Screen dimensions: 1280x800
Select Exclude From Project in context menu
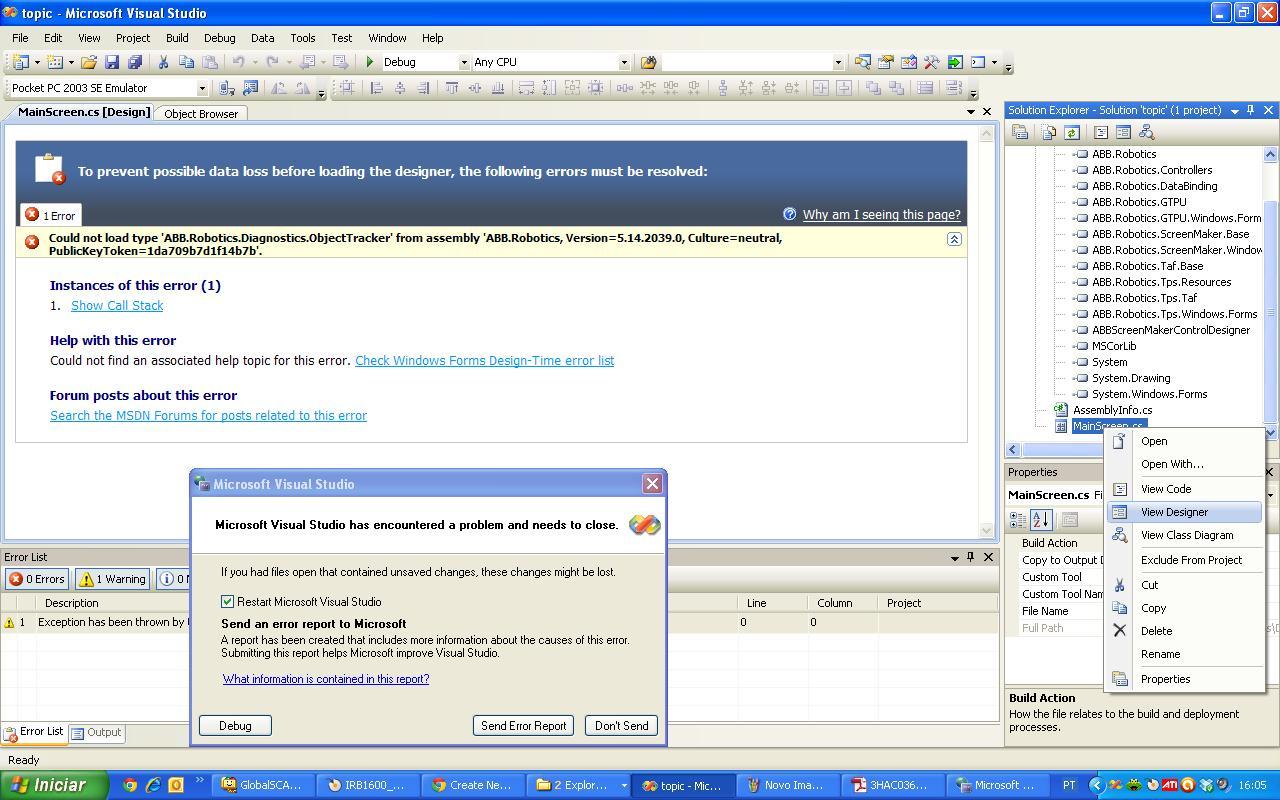pyautogui.click(x=1186, y=560)
